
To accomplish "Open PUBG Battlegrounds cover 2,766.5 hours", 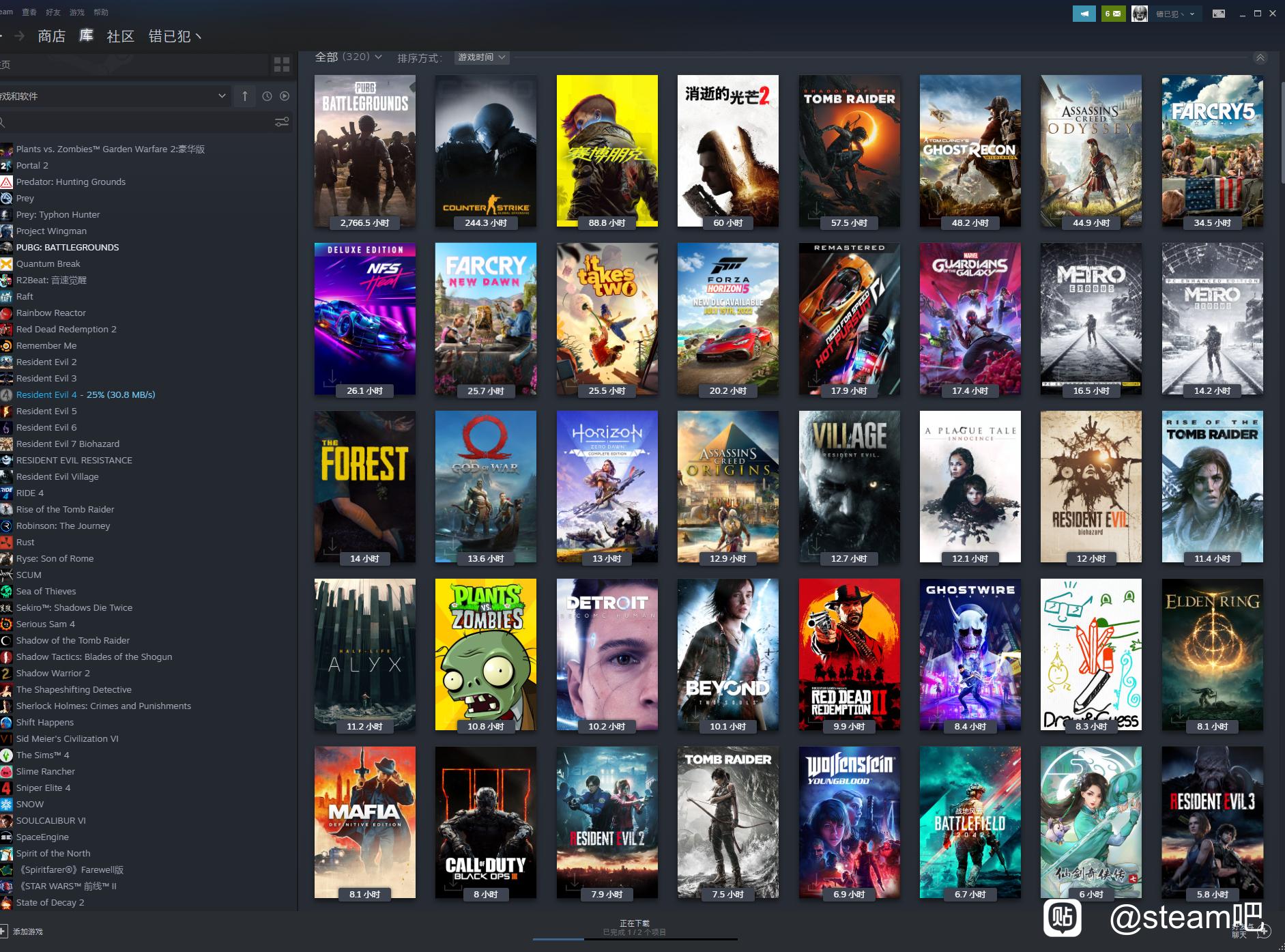I will click(x=365, y=151).
